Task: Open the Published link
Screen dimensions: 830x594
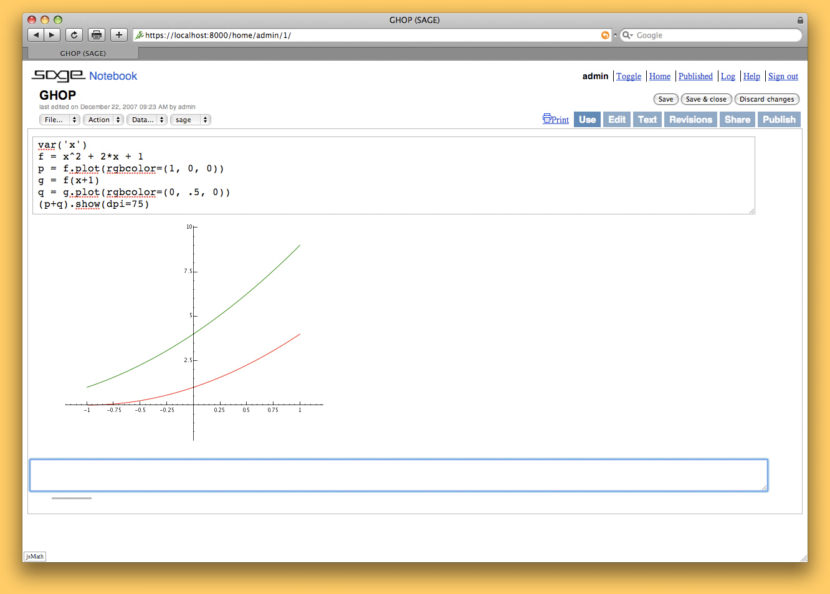Action: pos(696,76)
